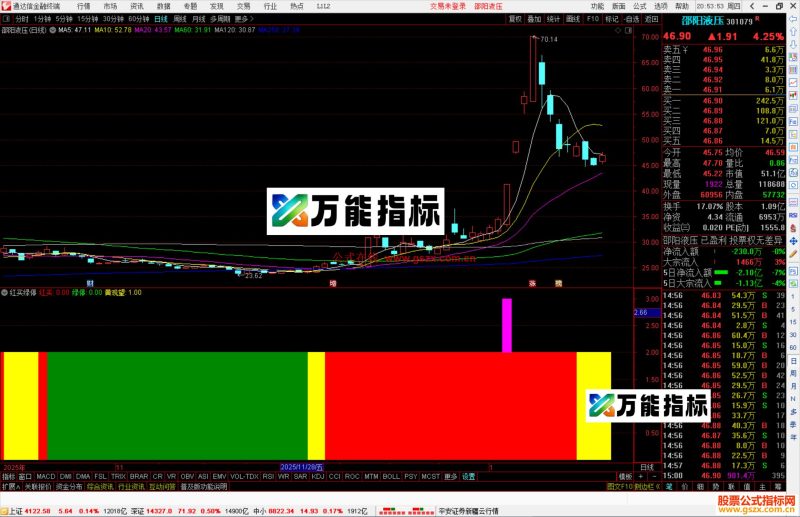Screen dimensions: 800x517
Task: Select the 周线 weekly period
Action: coord(180,19)
